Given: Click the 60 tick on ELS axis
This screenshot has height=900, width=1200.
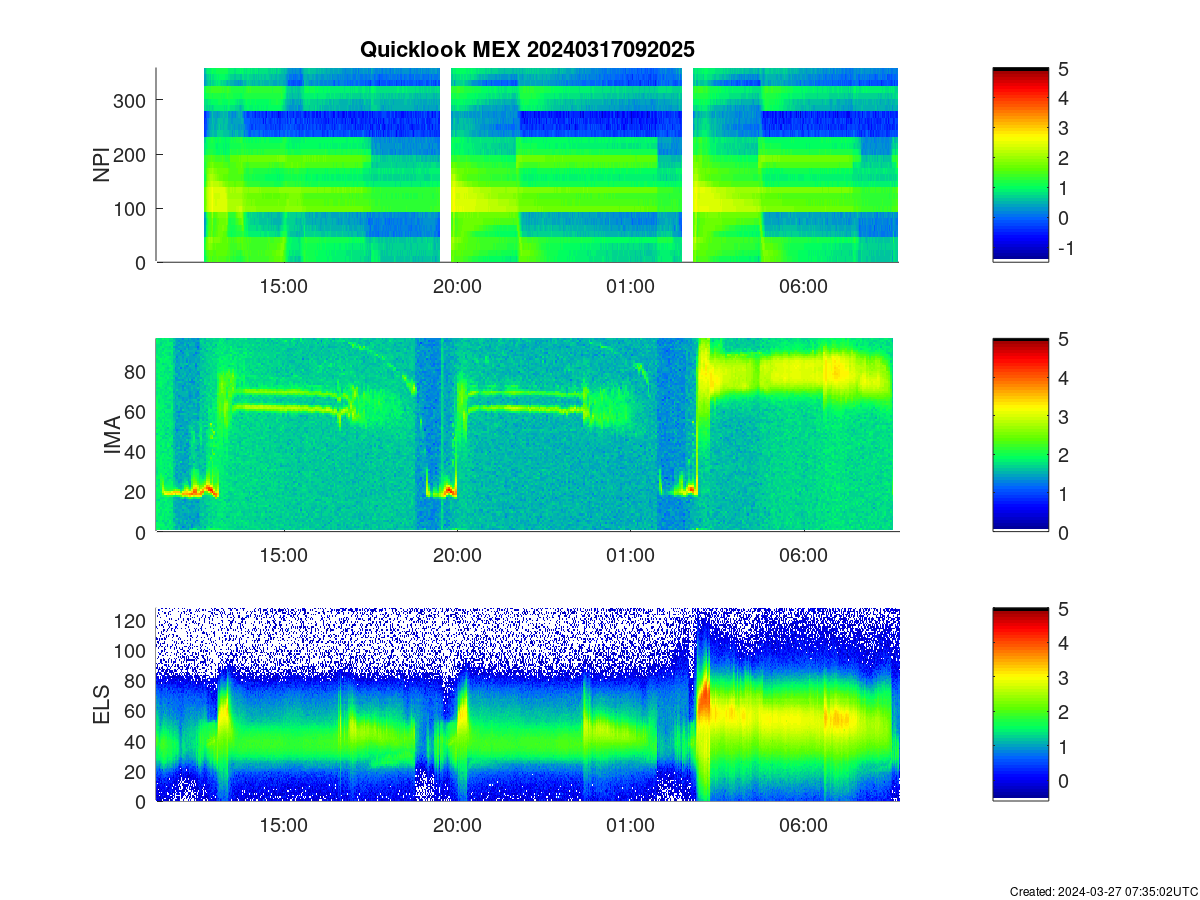Looking at the screenshot, I should tap(137, 711).
